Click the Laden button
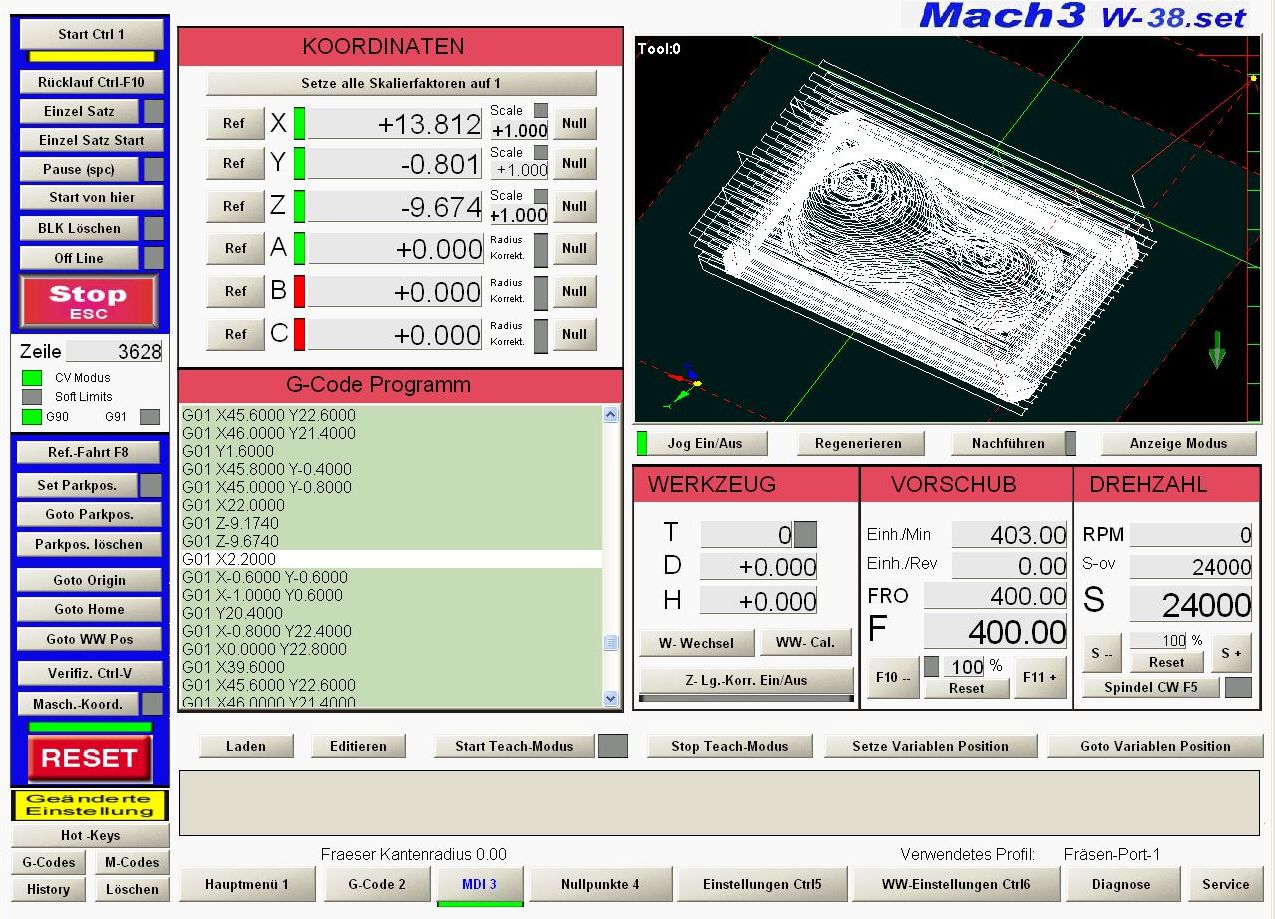Screen dimensions: 1275x919 pyautogui.click(x=246, y=746)
